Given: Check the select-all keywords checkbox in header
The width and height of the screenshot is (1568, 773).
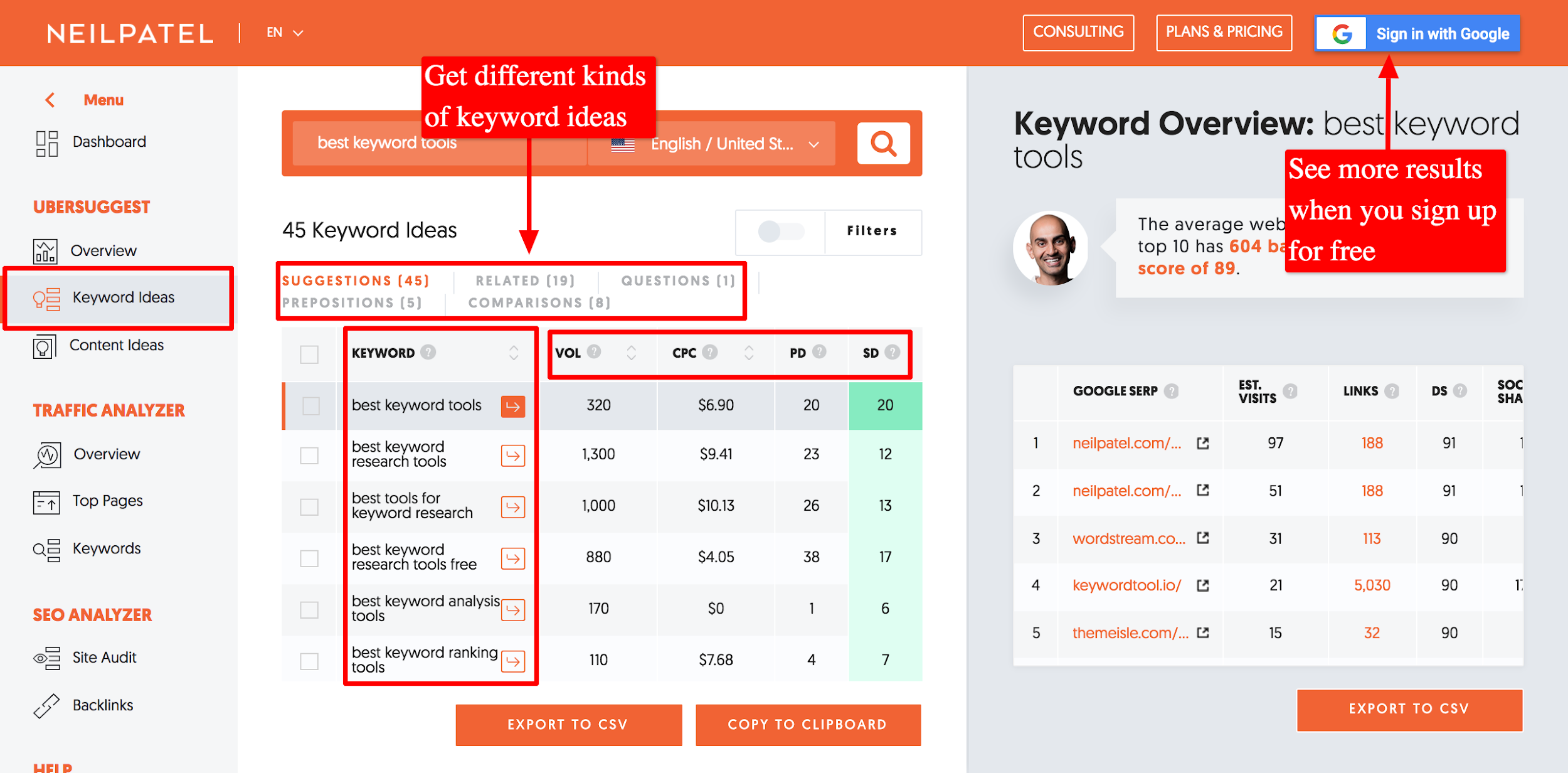Looking at the screenshot, I should pyautogui.click(x=309, y=355).
